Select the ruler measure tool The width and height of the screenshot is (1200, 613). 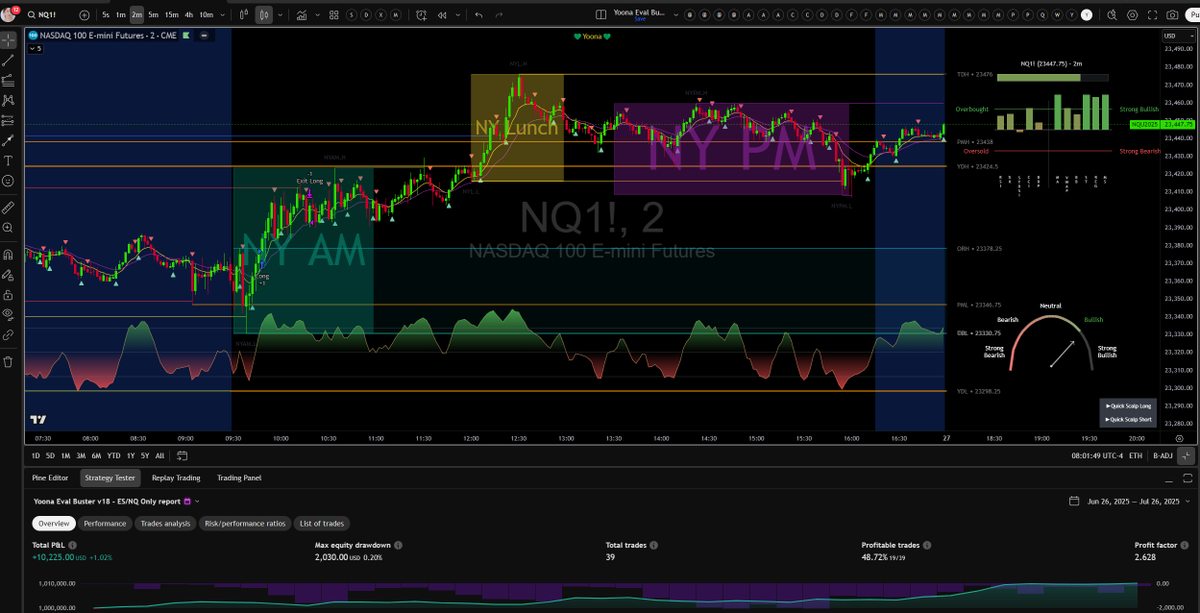coord(9,208)
